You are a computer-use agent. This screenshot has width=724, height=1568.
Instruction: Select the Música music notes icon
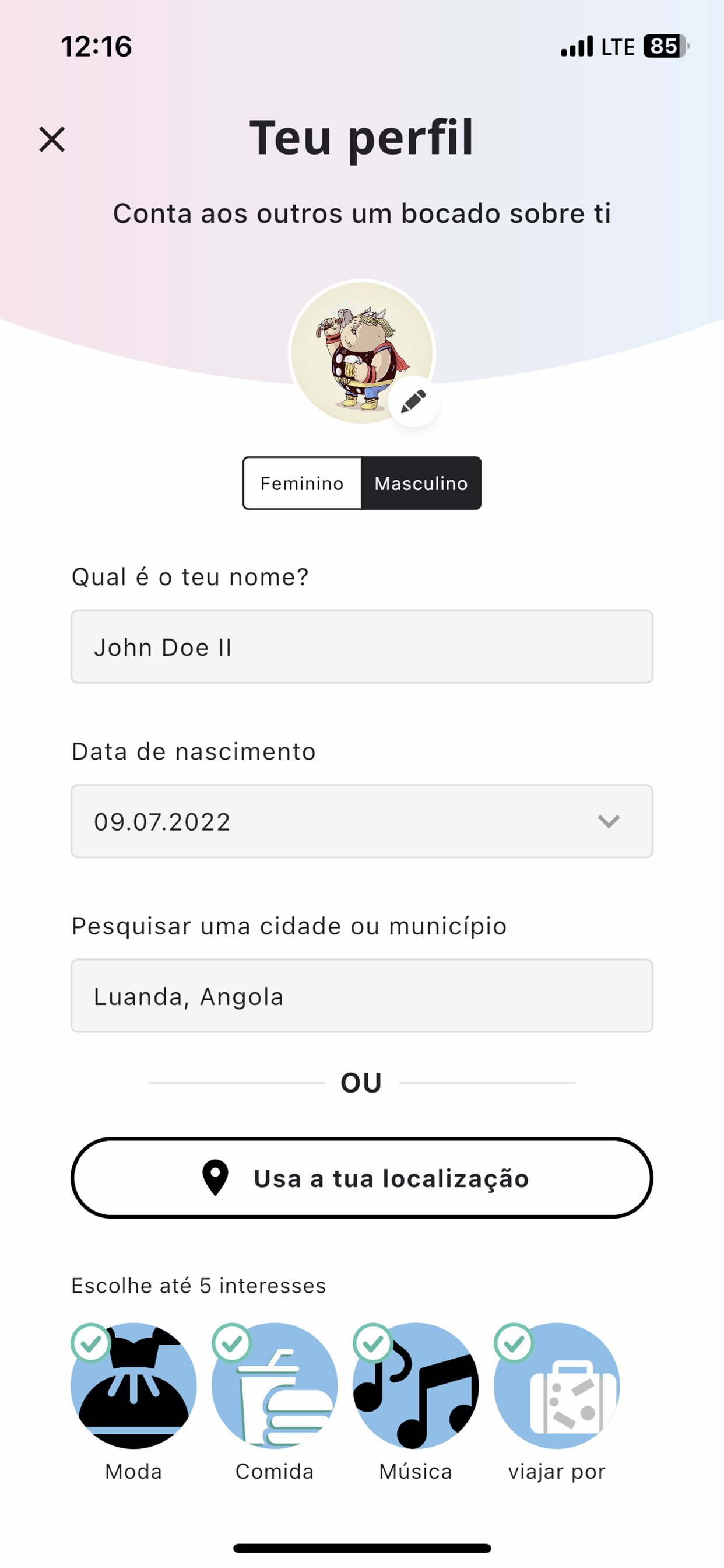416,1385
